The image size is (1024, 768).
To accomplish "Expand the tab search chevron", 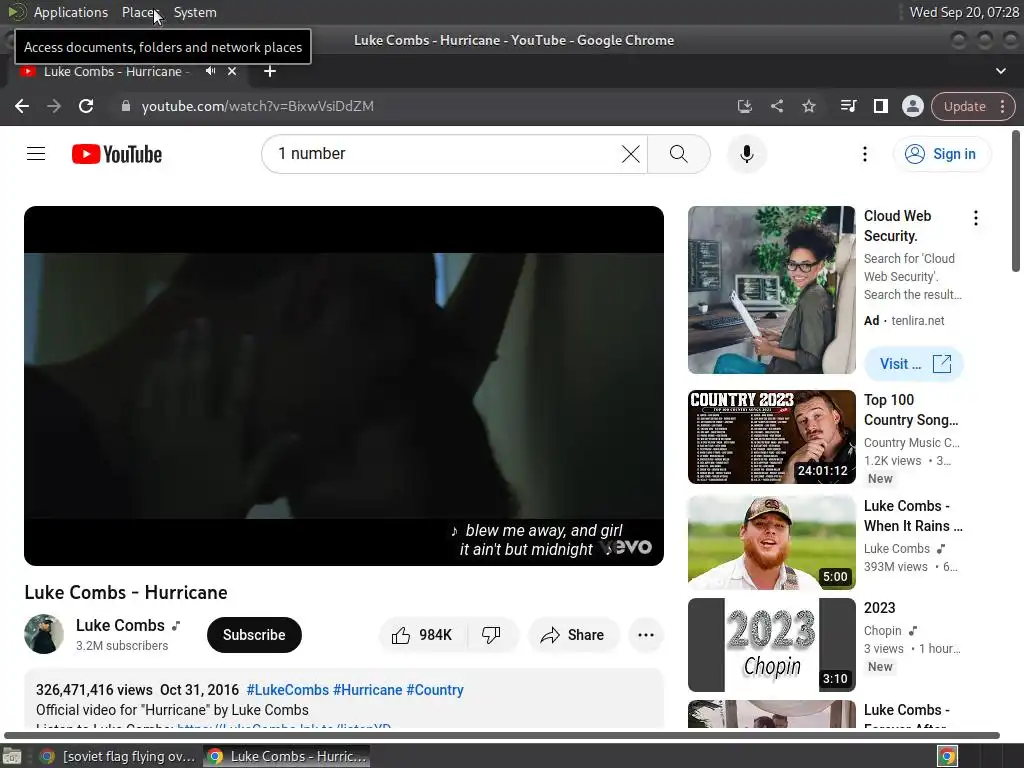I will [x=1000, y=71].
